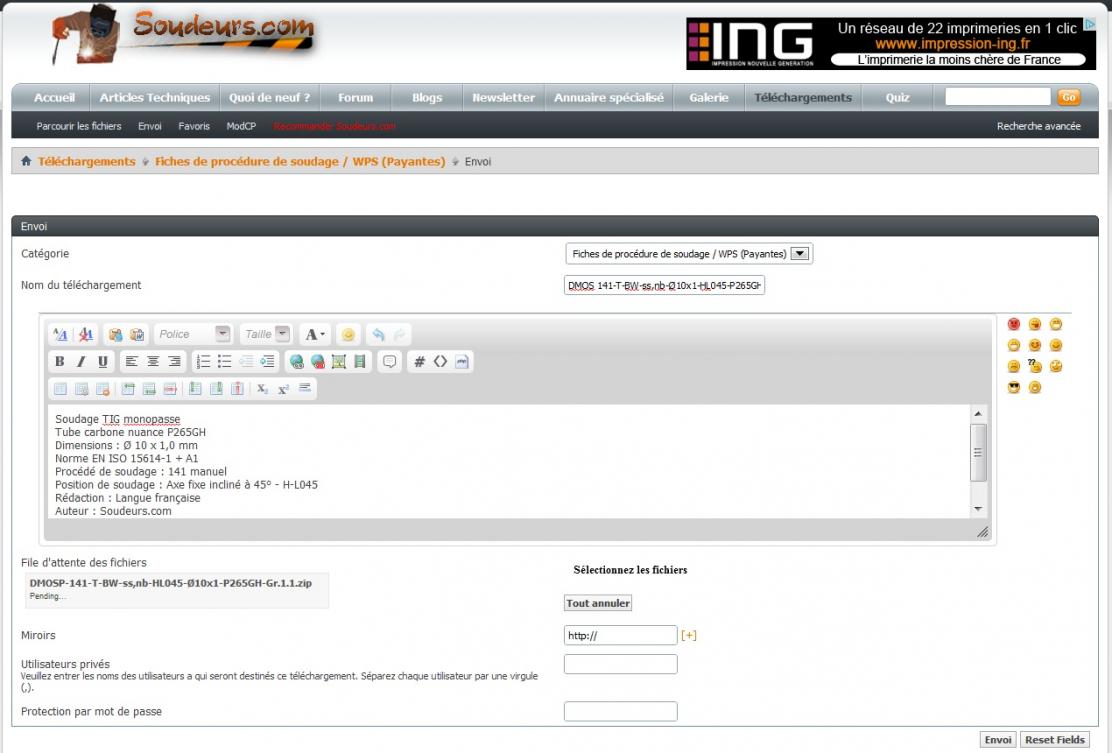Wrap selection in quote tags
1112x753 pixels.
(x=390, y=362)
